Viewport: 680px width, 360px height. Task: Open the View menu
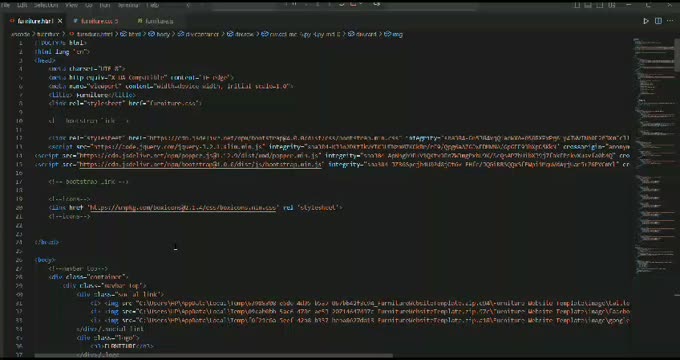[72, 5]
